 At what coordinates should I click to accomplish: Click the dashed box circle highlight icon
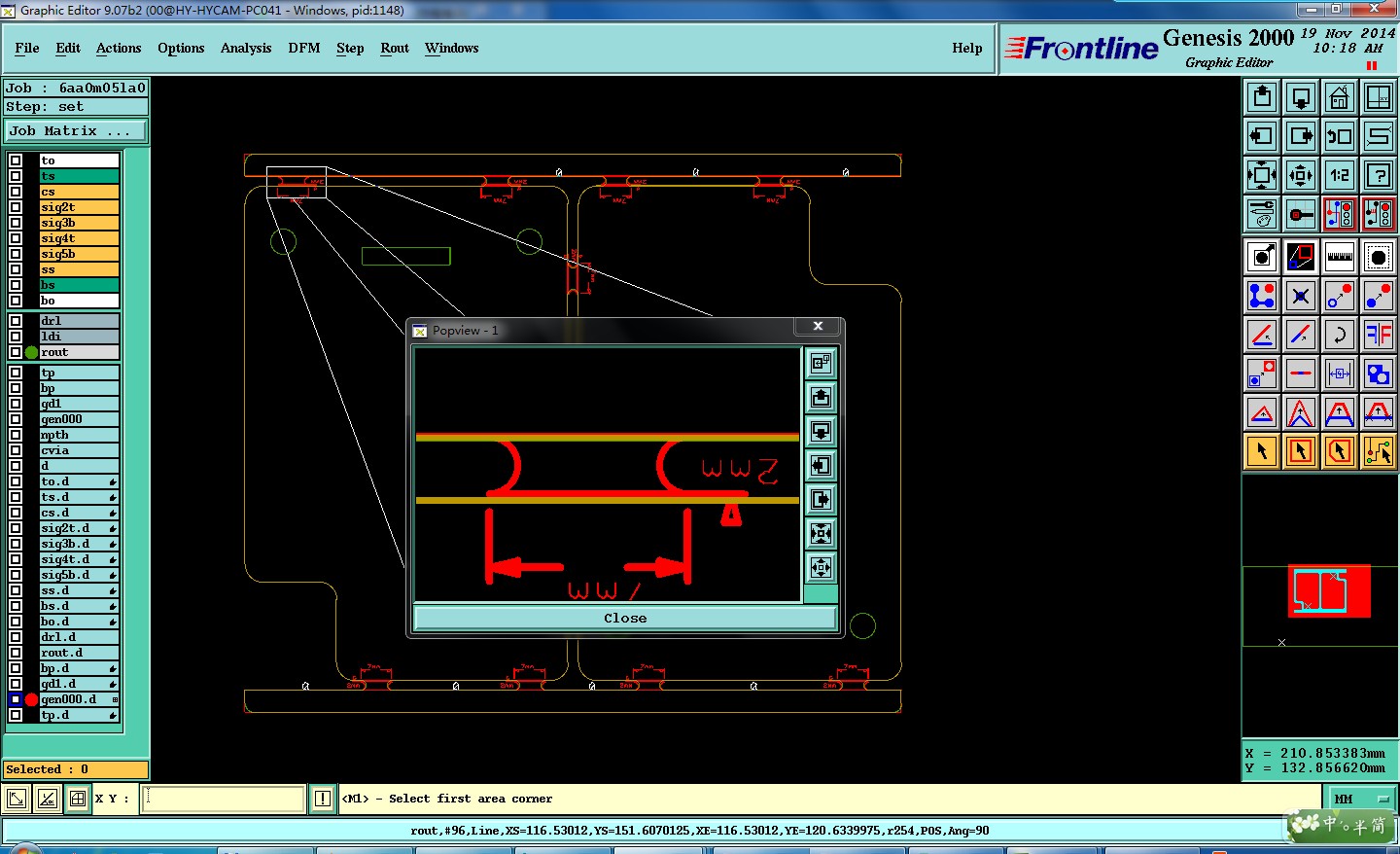point(1379,257)
